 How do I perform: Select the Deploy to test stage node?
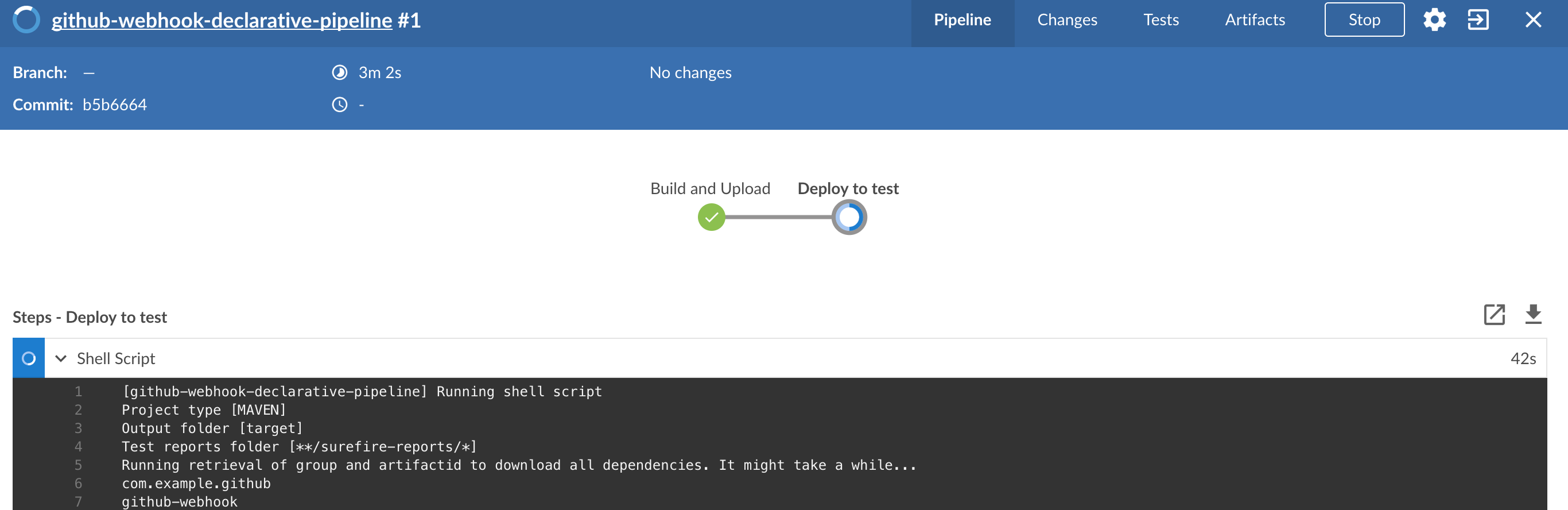point(849,217)
